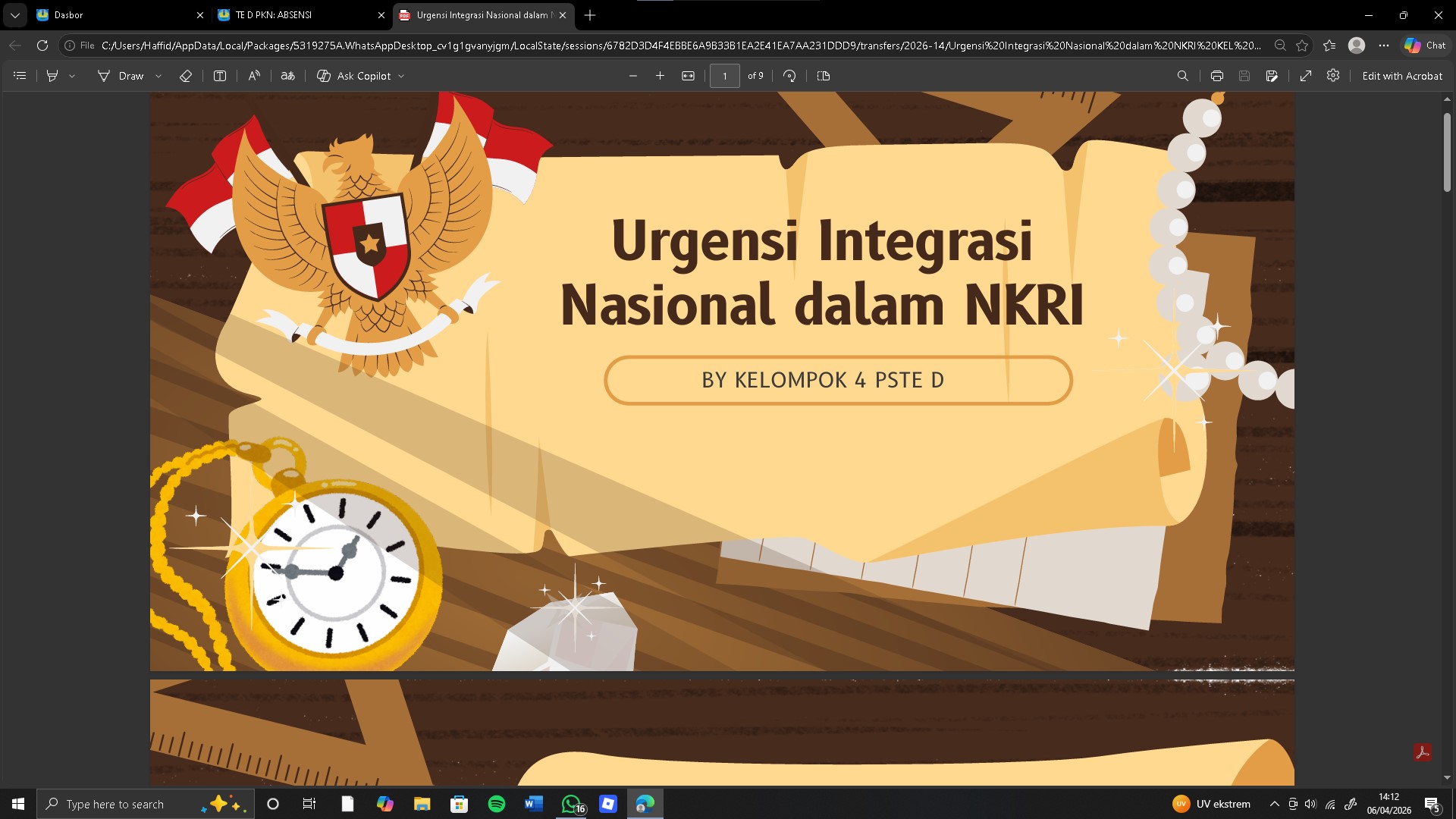Expand the Ask Copilot dropdown arrow

(401, 76)
